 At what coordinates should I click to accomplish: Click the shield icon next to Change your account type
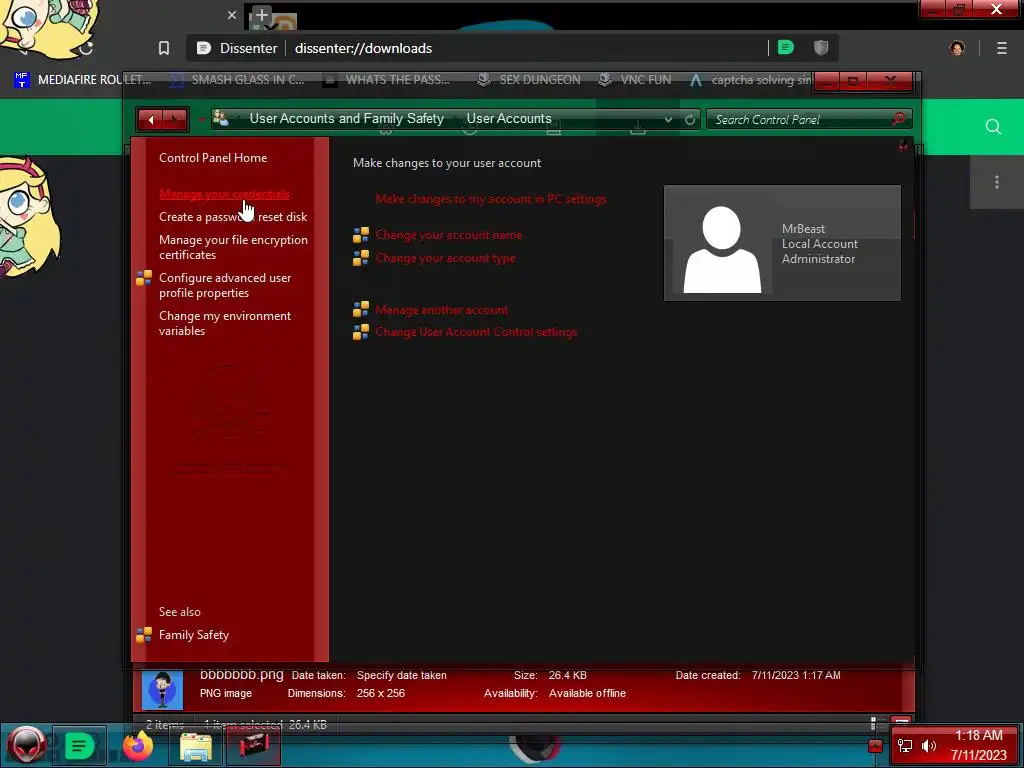pyautogui.click(x=360, y=258)
